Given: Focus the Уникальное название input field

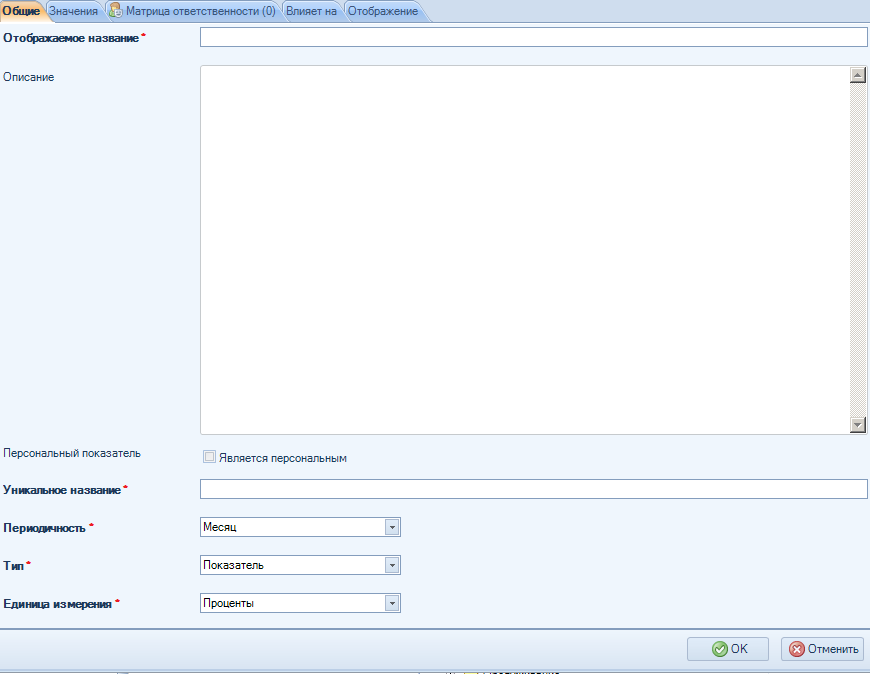Looking at the screenshot, I should click(x=533, y=489).
